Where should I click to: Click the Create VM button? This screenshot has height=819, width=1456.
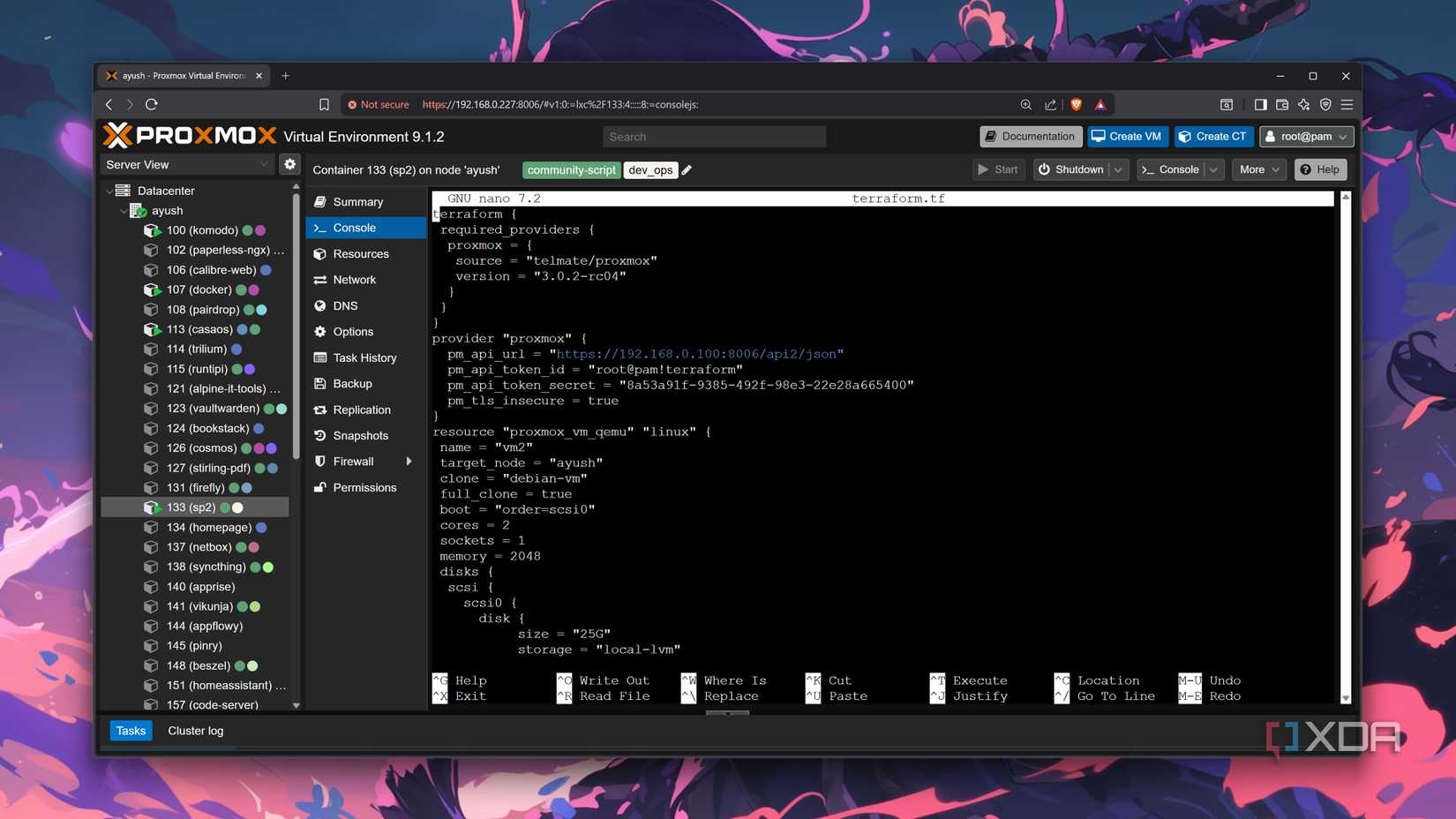[1125, 137]
